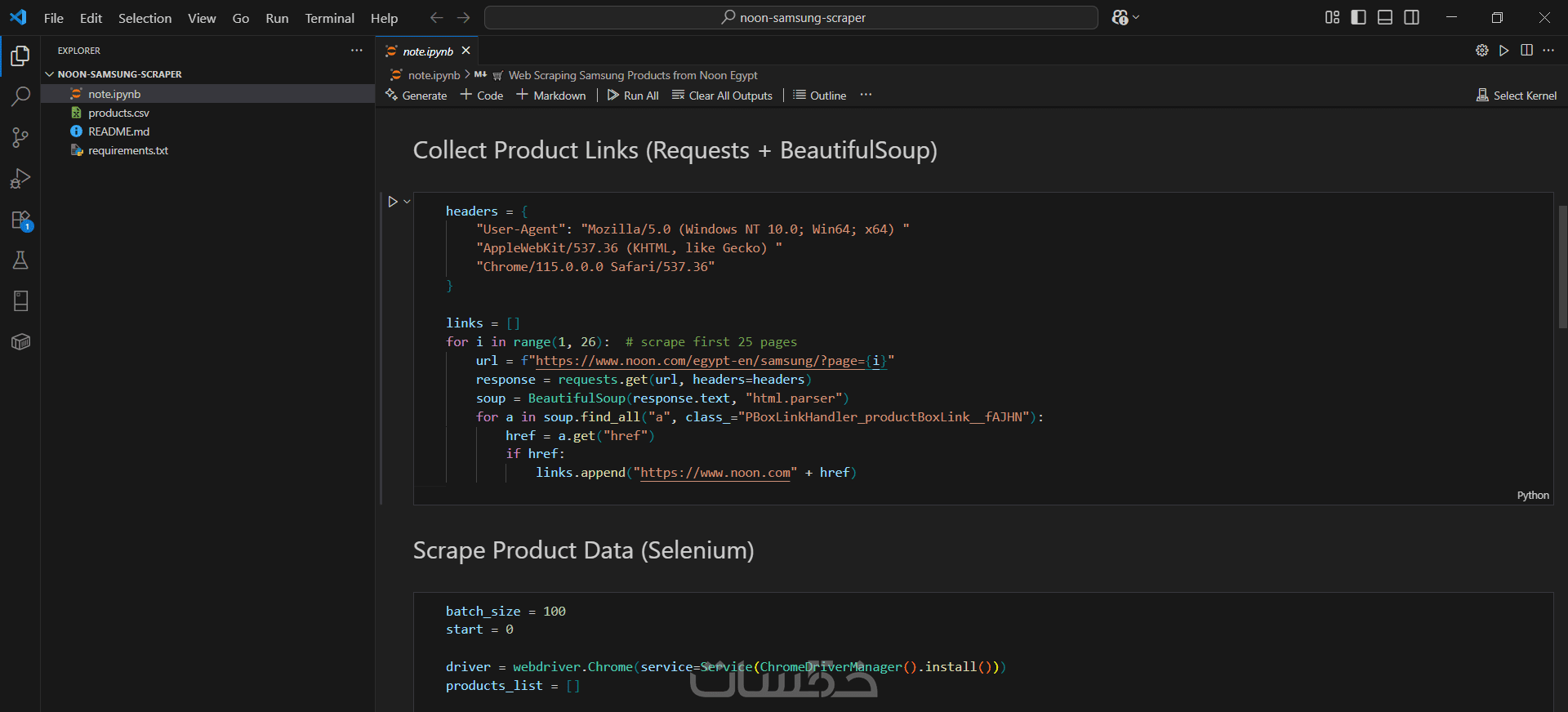Open the Terminal menu
Image resolution: width=1568 pixels, height=712 pixels.
coord(329,18)
